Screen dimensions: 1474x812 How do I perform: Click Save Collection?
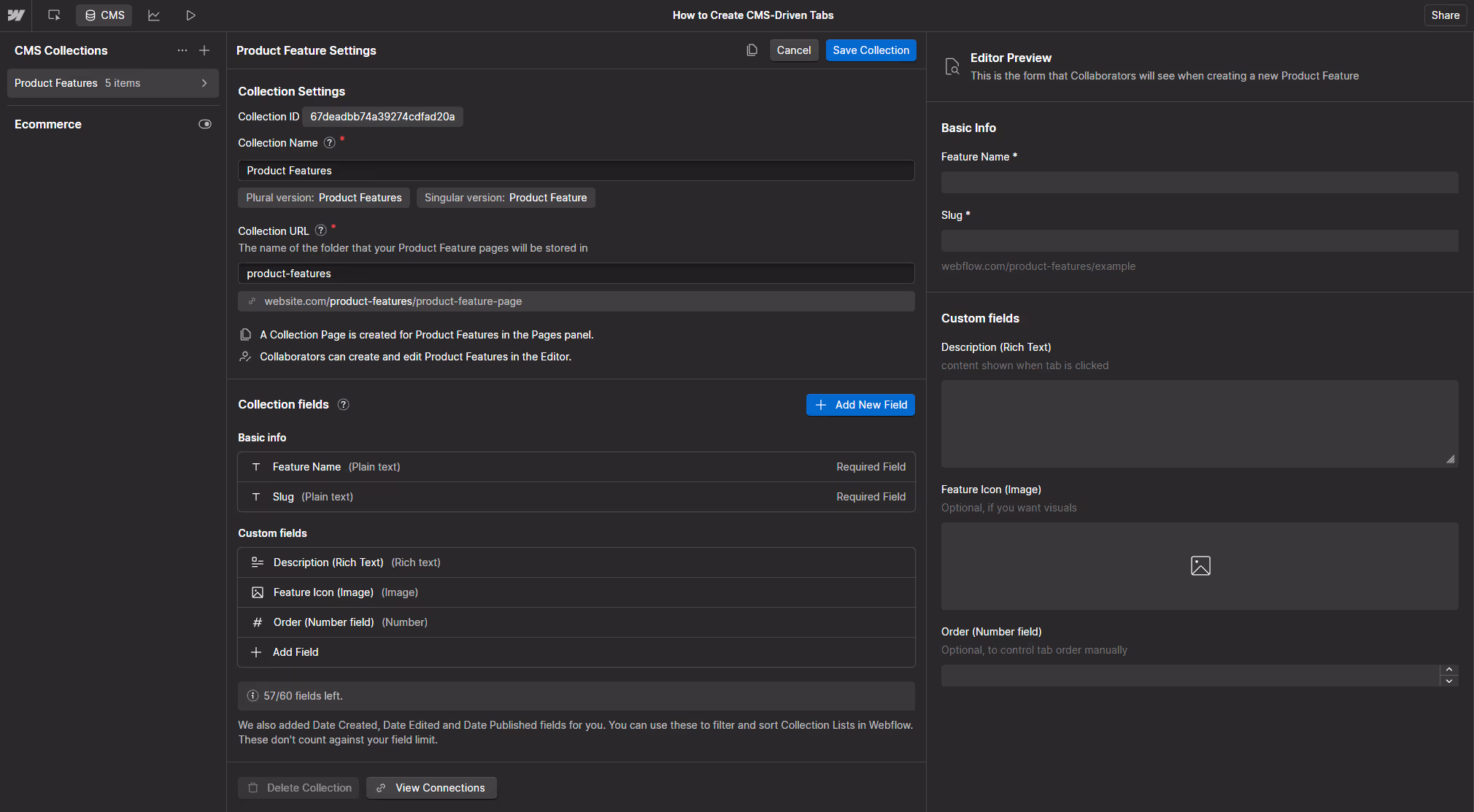tap(871, 50)
